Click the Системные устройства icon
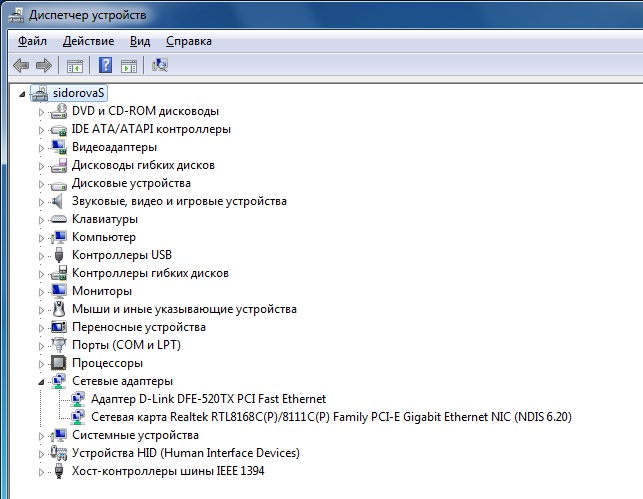Viewport: 643px width, 499px height. coord(59,435)
